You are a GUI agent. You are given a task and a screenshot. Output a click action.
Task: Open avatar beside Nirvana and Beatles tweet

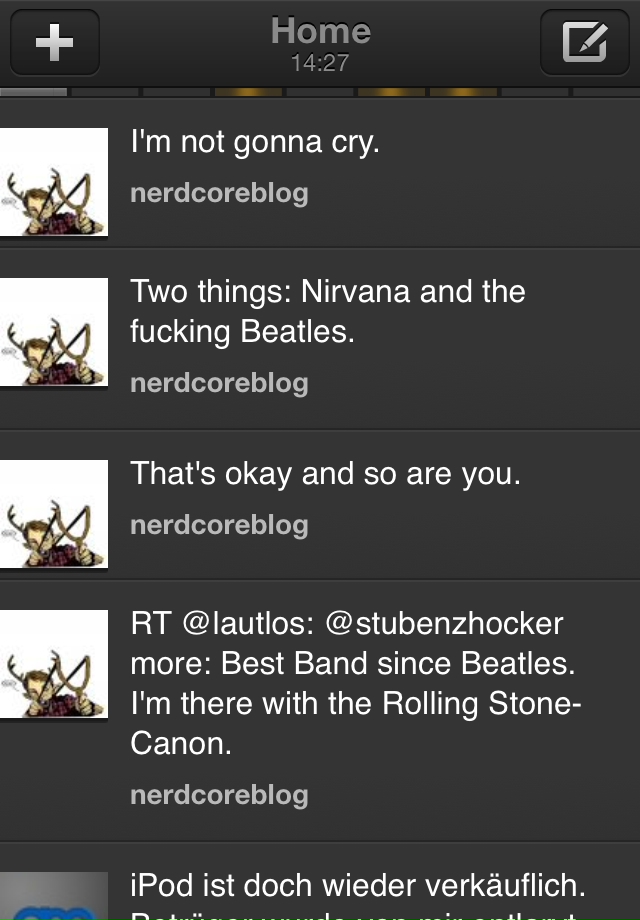tap(54, 332)
